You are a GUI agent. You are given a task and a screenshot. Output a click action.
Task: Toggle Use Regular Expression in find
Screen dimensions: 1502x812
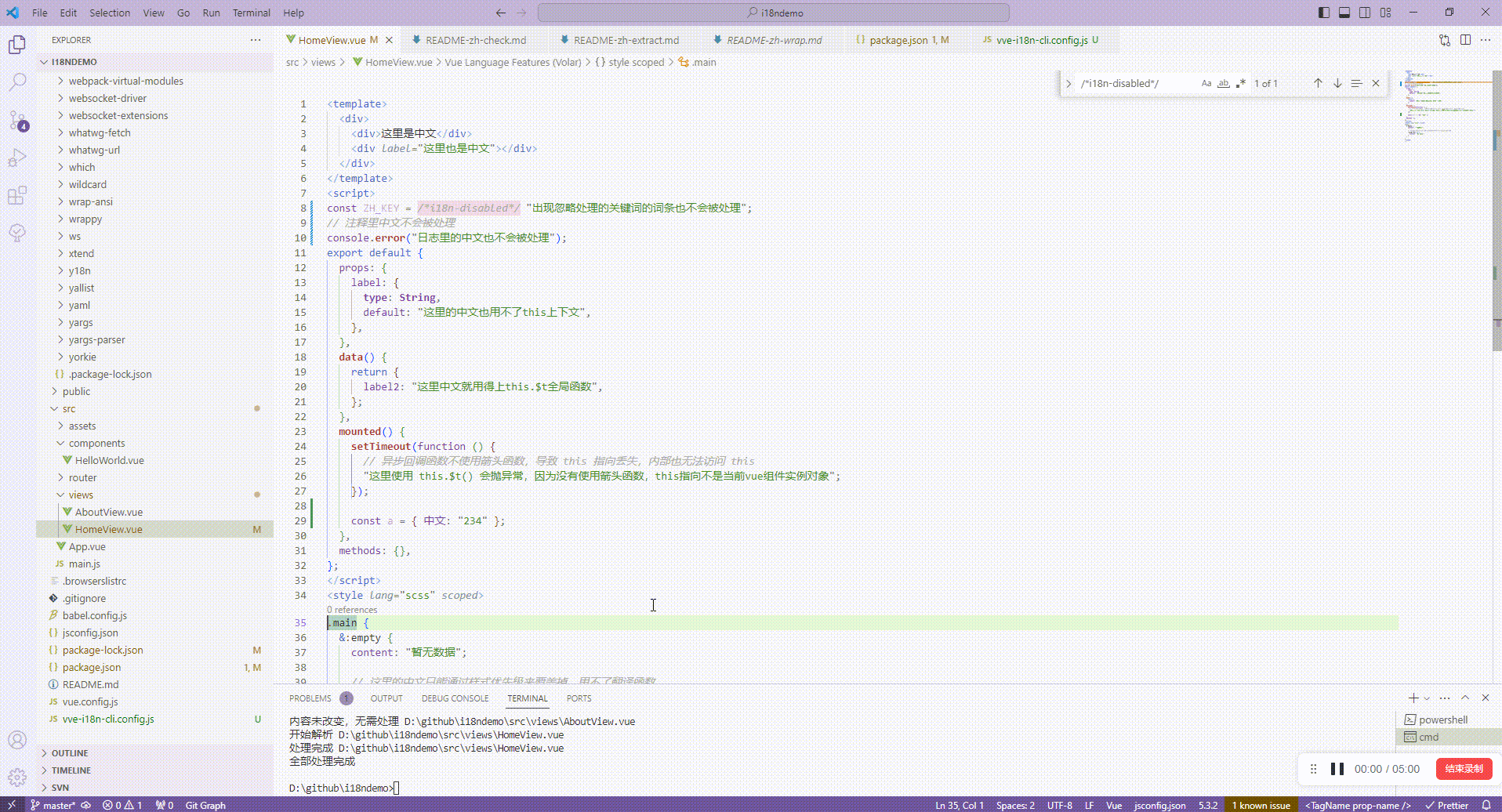(1240, 83)
